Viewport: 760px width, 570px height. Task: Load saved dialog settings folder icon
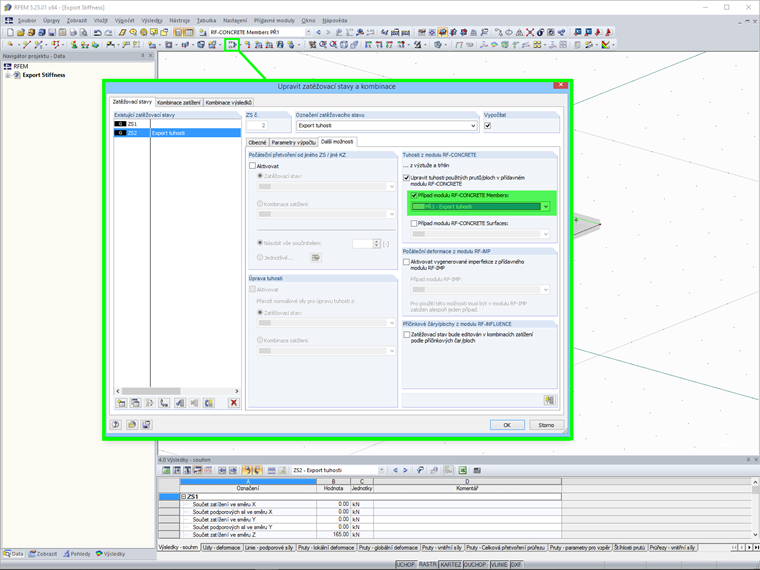tap(131, 425)
